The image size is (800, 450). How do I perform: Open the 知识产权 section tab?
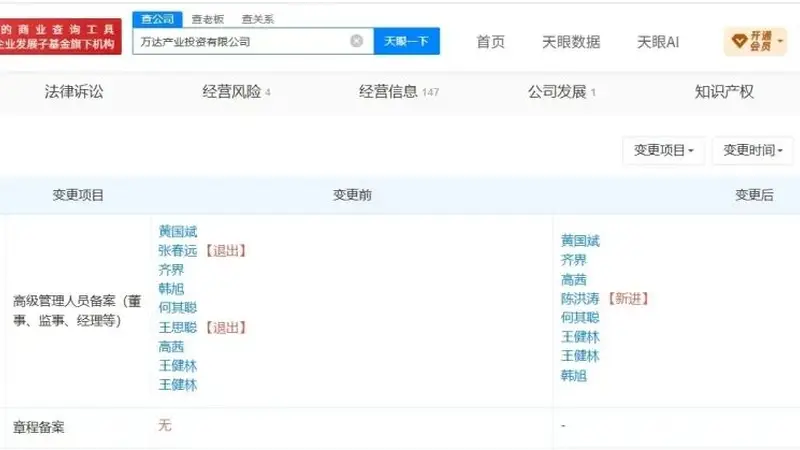click(724, 91)
